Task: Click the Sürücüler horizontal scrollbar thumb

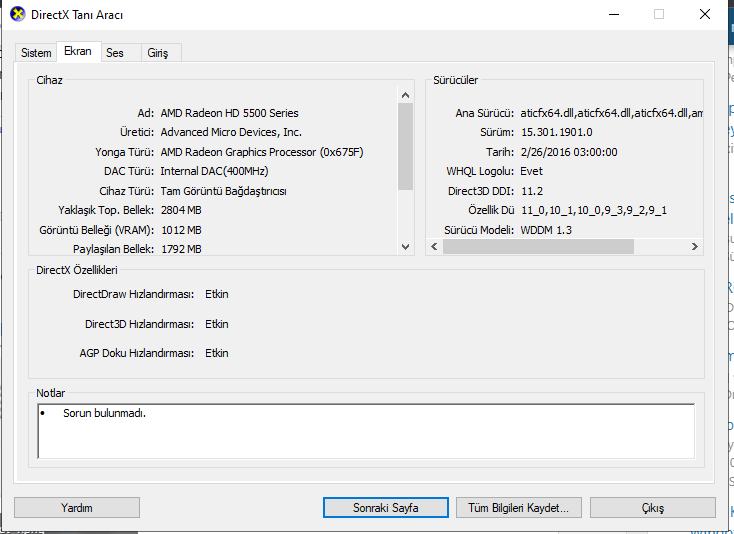Action: click(x=538, y=247)
